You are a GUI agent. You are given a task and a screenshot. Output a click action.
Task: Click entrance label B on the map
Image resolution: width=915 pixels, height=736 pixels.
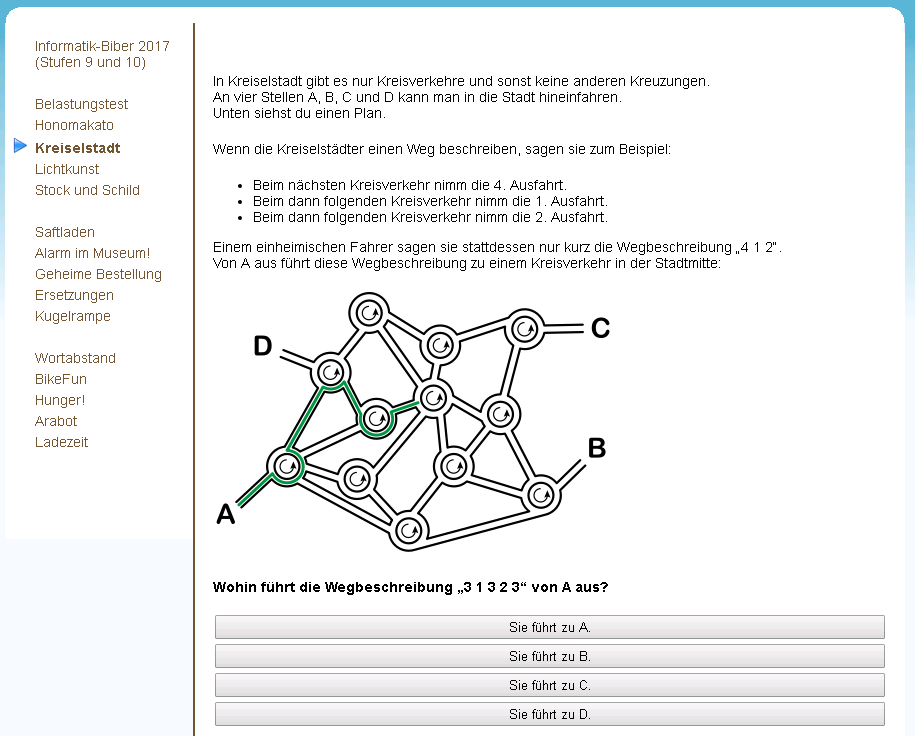(596, 448)
